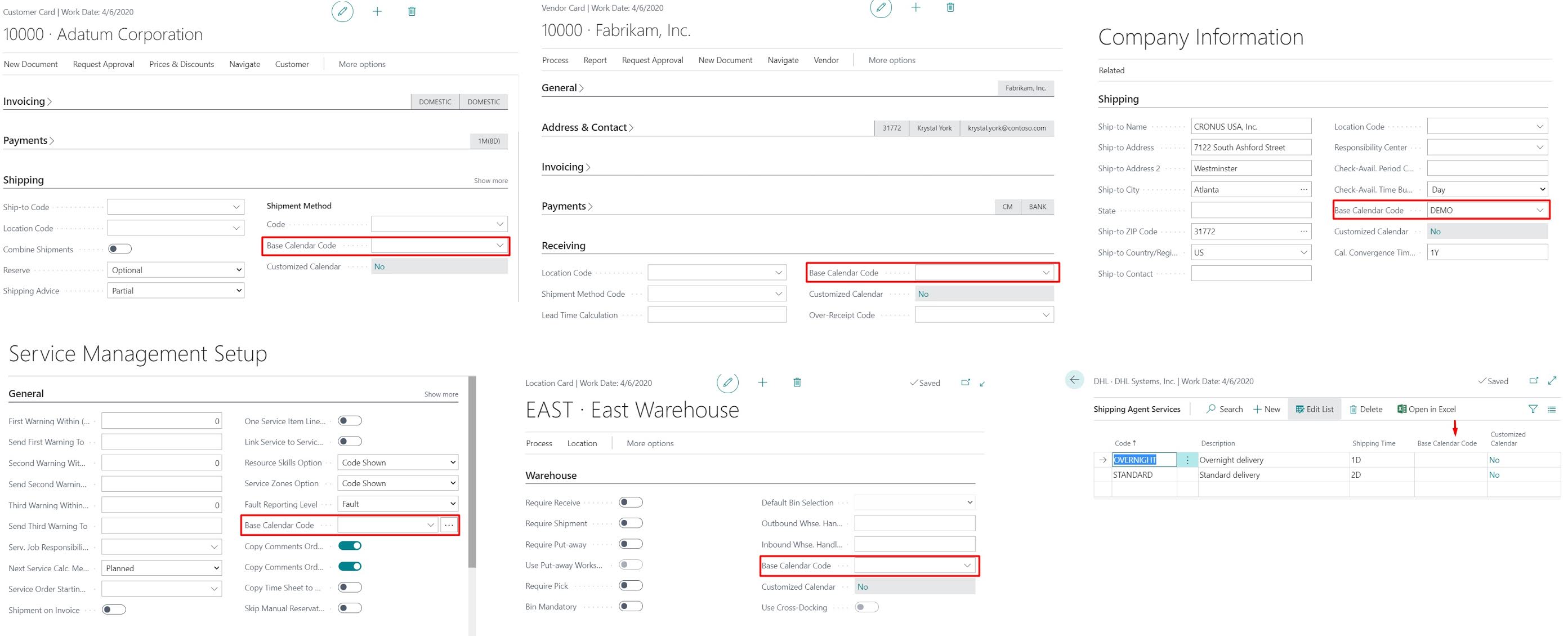The image size is (1568, 636).
Task: Click New Document on Adatum Corporation card
Action: [x=30, y=63]
